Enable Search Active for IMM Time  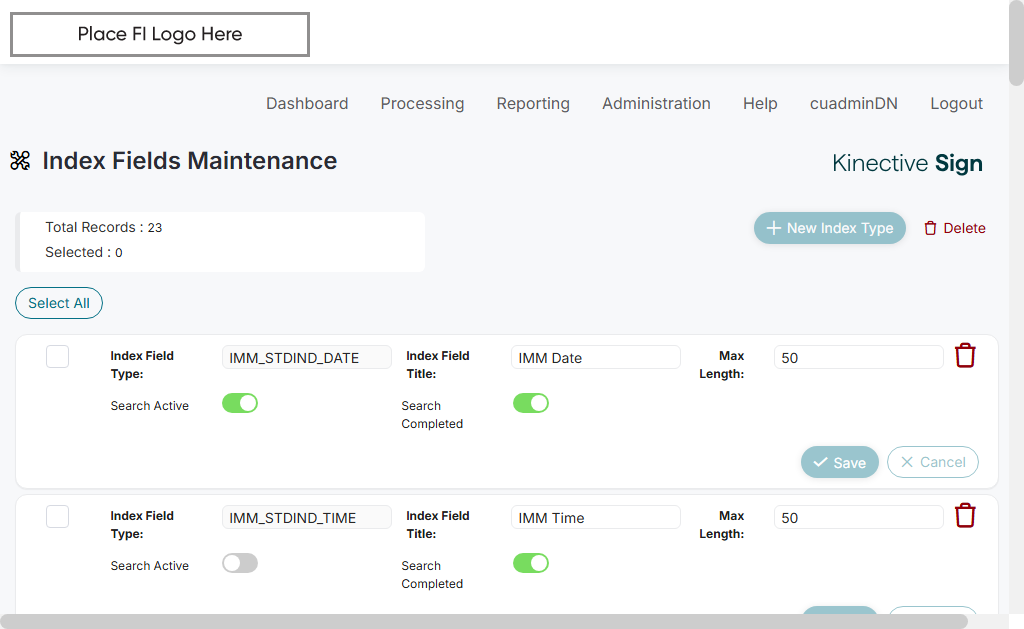pos(240,563)
